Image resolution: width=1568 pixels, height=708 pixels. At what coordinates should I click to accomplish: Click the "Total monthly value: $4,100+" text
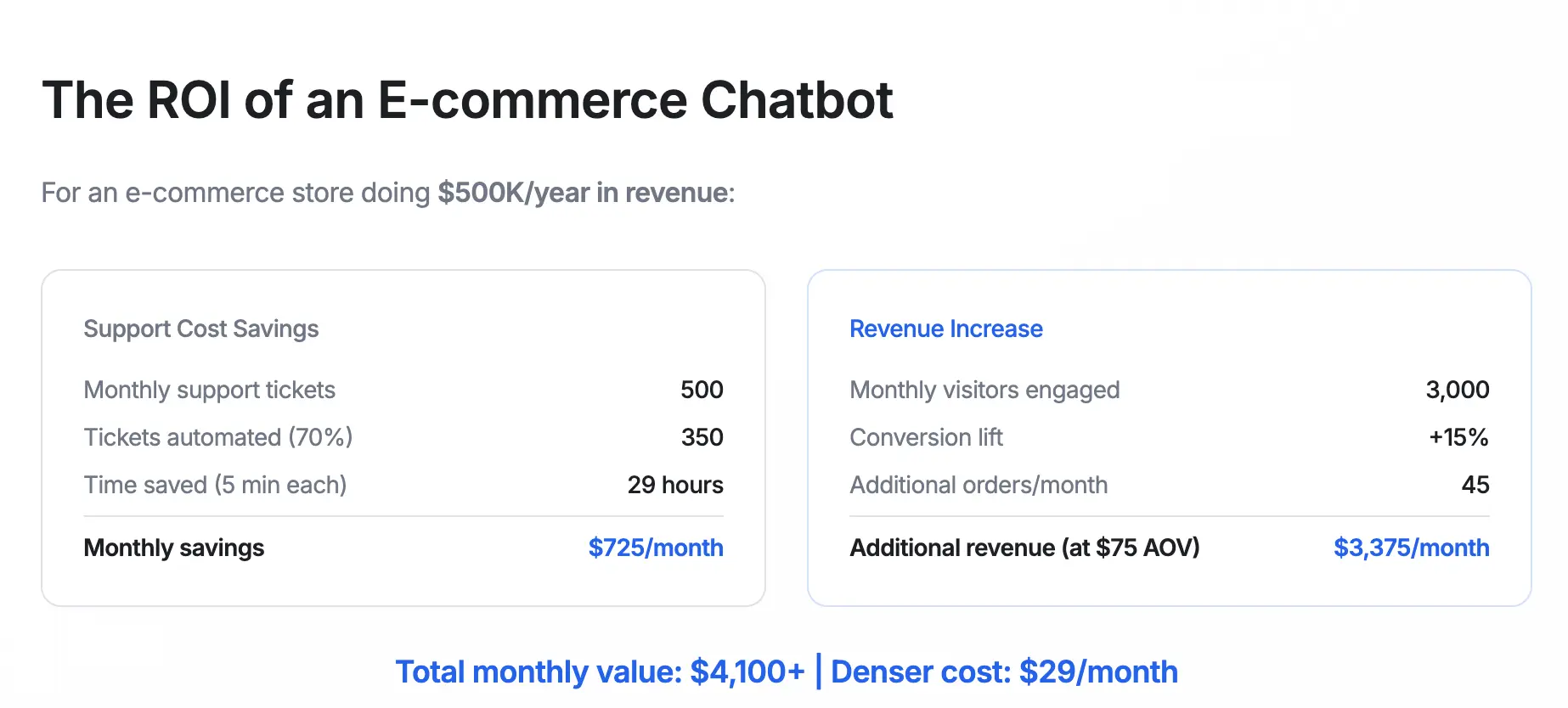pyautogui.click(x=600, y=671)
